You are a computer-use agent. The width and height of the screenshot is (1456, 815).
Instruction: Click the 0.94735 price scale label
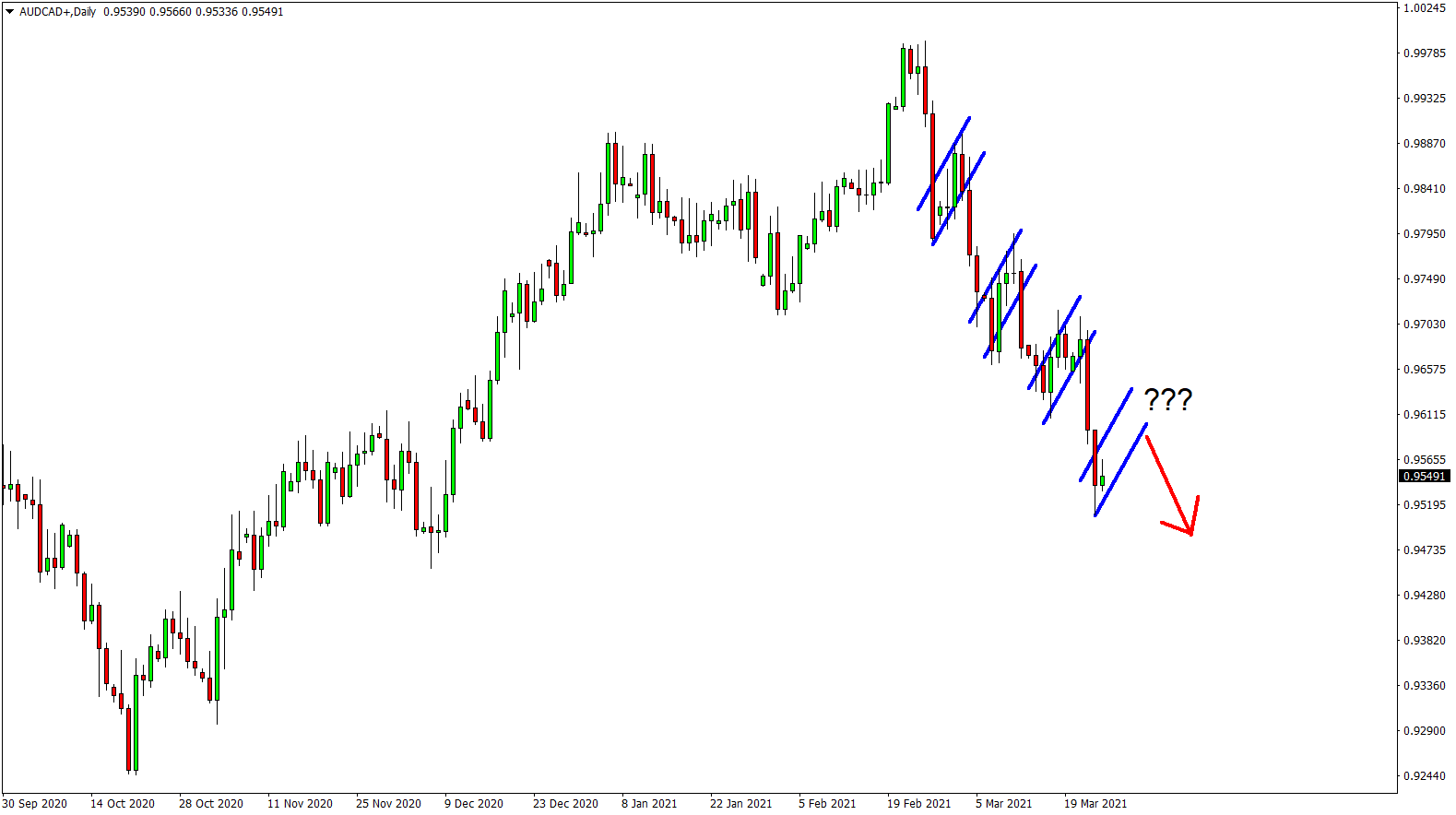[1425, 550]
